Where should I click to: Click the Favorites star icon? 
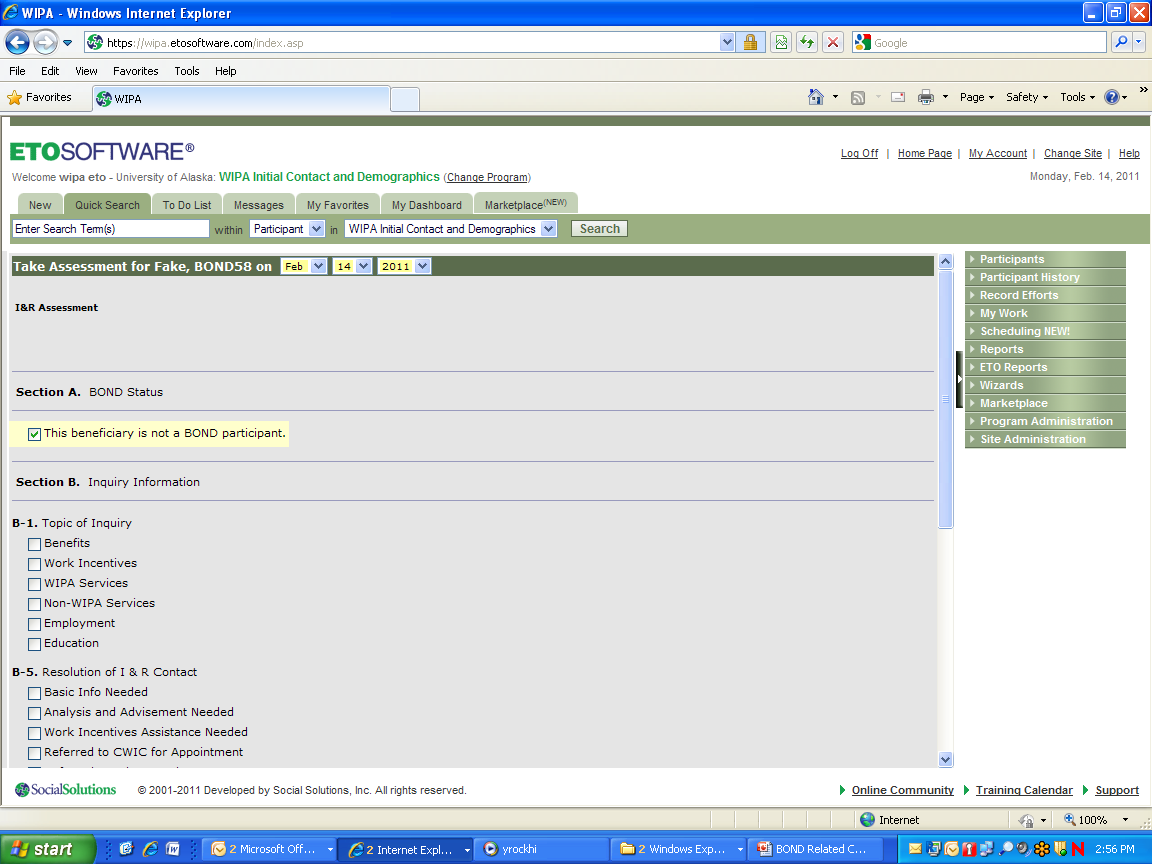[14, 97]
